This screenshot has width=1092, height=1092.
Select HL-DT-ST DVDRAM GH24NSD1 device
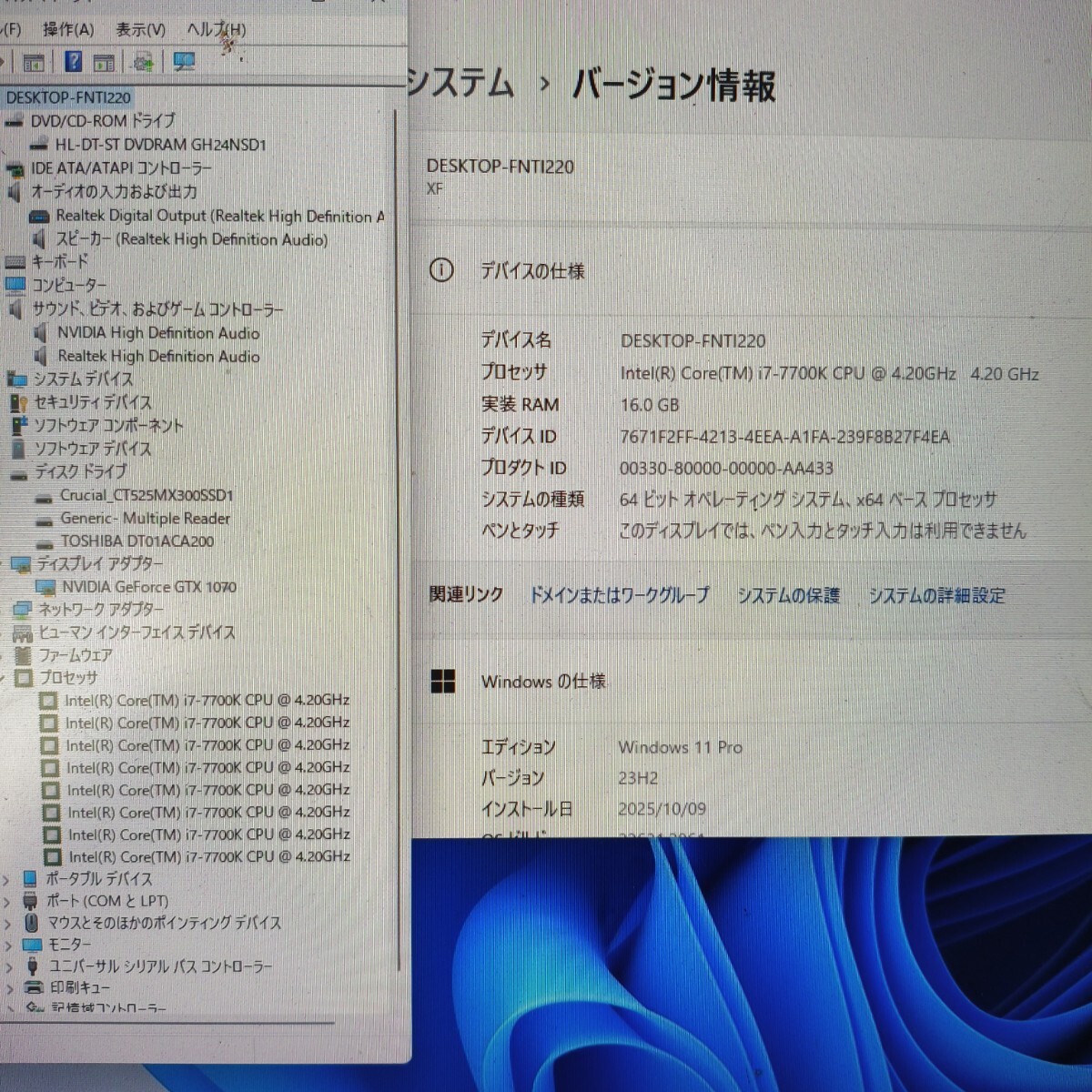coord(161,145)
